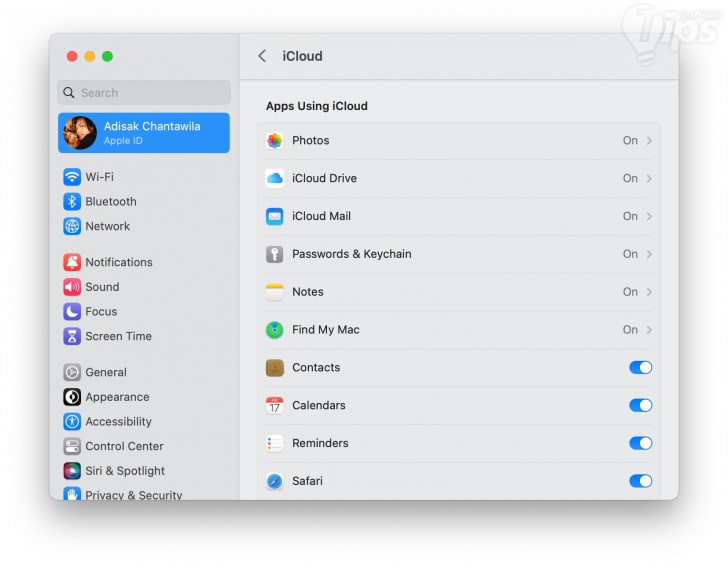Click the General gear icon
This screenshot has height=565, width=728.
tap(72, 372)
